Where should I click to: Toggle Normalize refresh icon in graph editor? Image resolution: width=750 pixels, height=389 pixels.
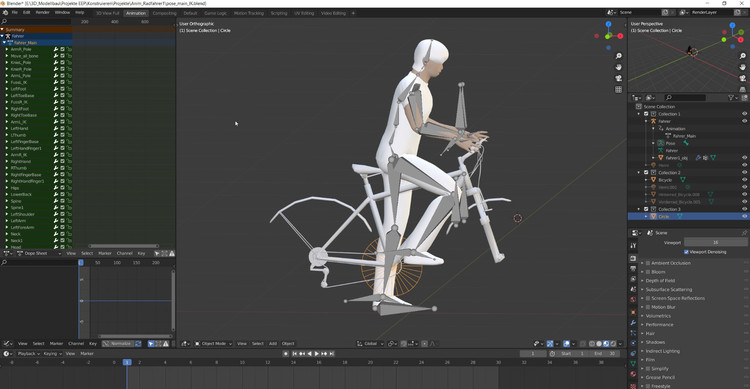tap(138, 344)
